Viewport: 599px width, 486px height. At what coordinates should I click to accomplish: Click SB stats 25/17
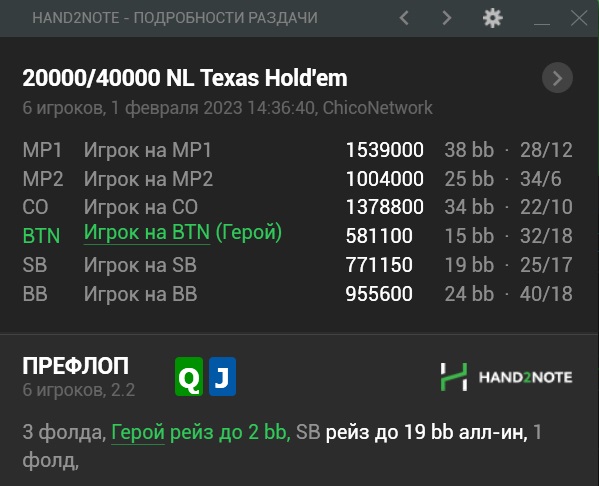pyautogui.click(x=546, y=265)
